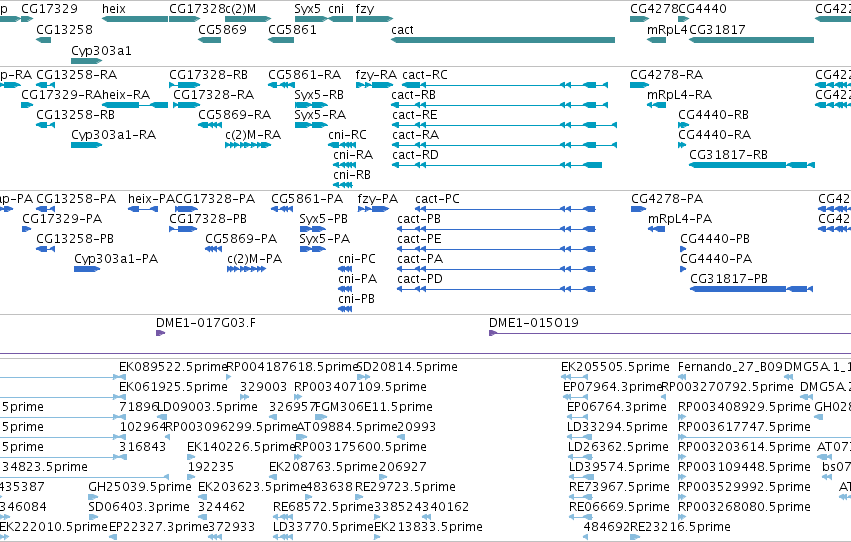Click protein cact-PC label
Screen dimensions: 851x542
pyautogui.click(x=437, y=199)
